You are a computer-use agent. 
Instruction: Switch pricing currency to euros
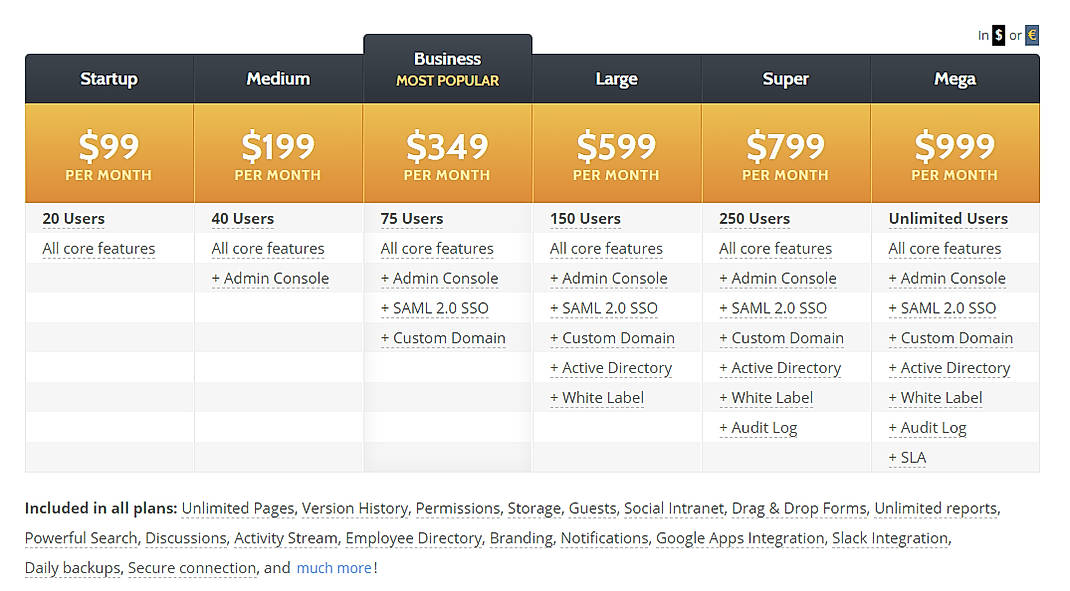(x=1031, y=35)
